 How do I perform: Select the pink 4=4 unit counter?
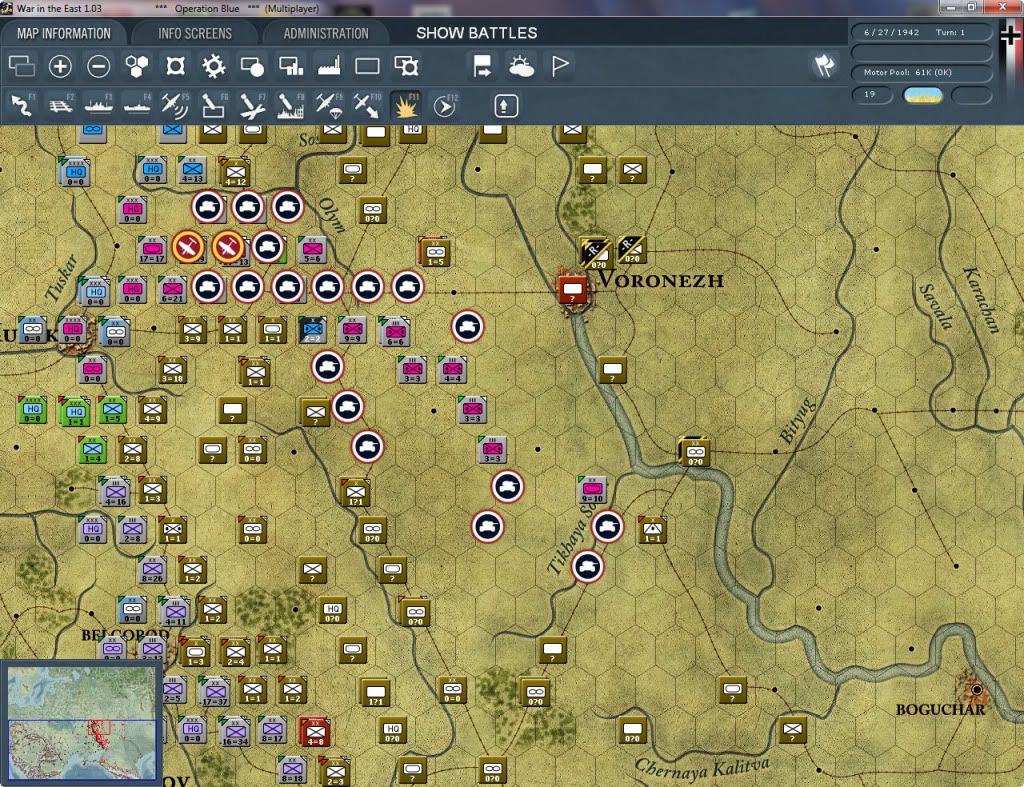(452, 370)
